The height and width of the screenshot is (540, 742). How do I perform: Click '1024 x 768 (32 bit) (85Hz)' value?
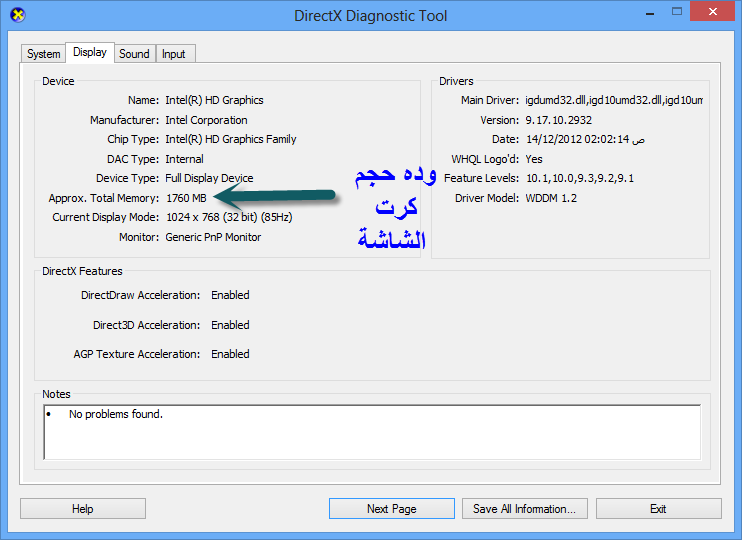[x=230, y=217]
